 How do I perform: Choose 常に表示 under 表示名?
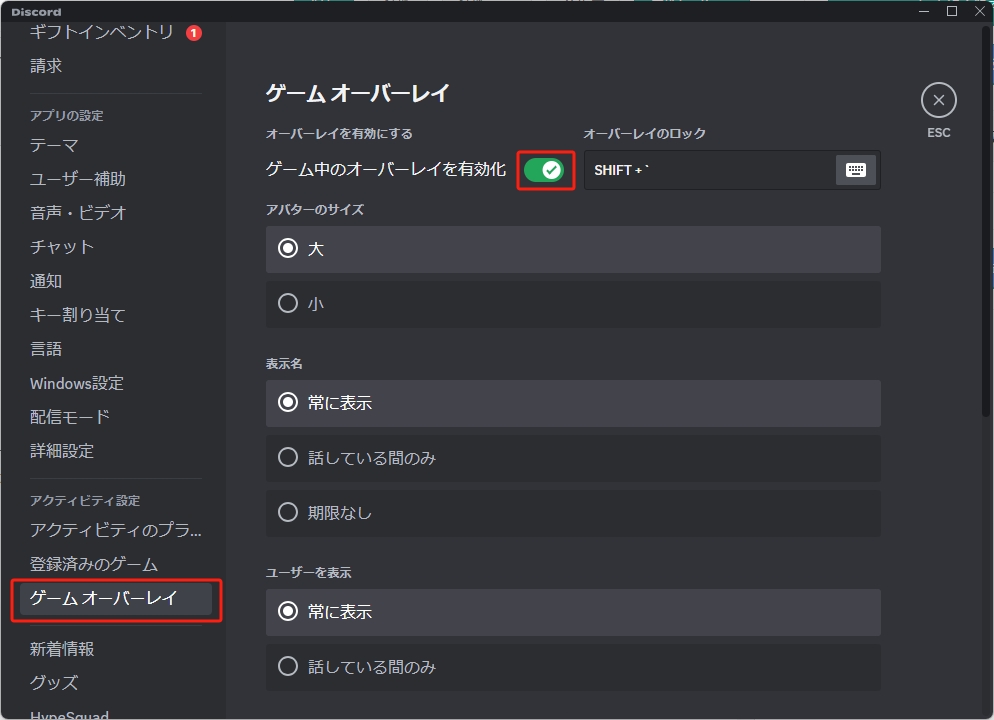tap(573, 403)
